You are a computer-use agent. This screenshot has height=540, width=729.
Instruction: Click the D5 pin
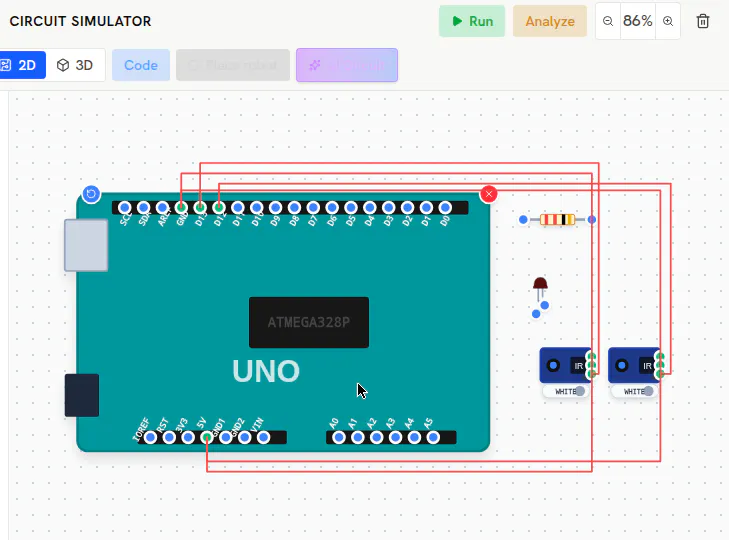click(x=351, y=207)
